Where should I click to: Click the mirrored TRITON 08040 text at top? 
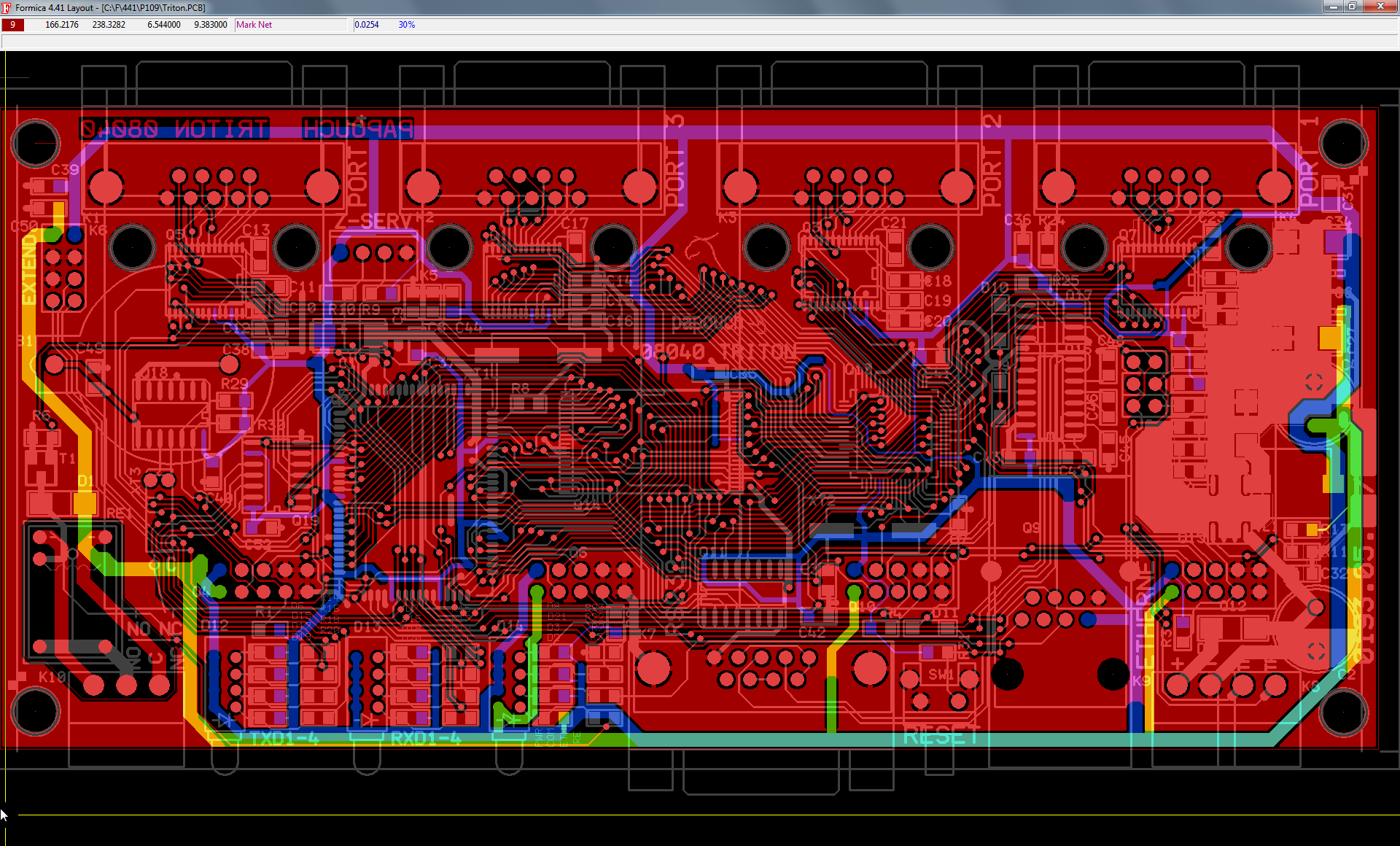click(x=174, y=129)
